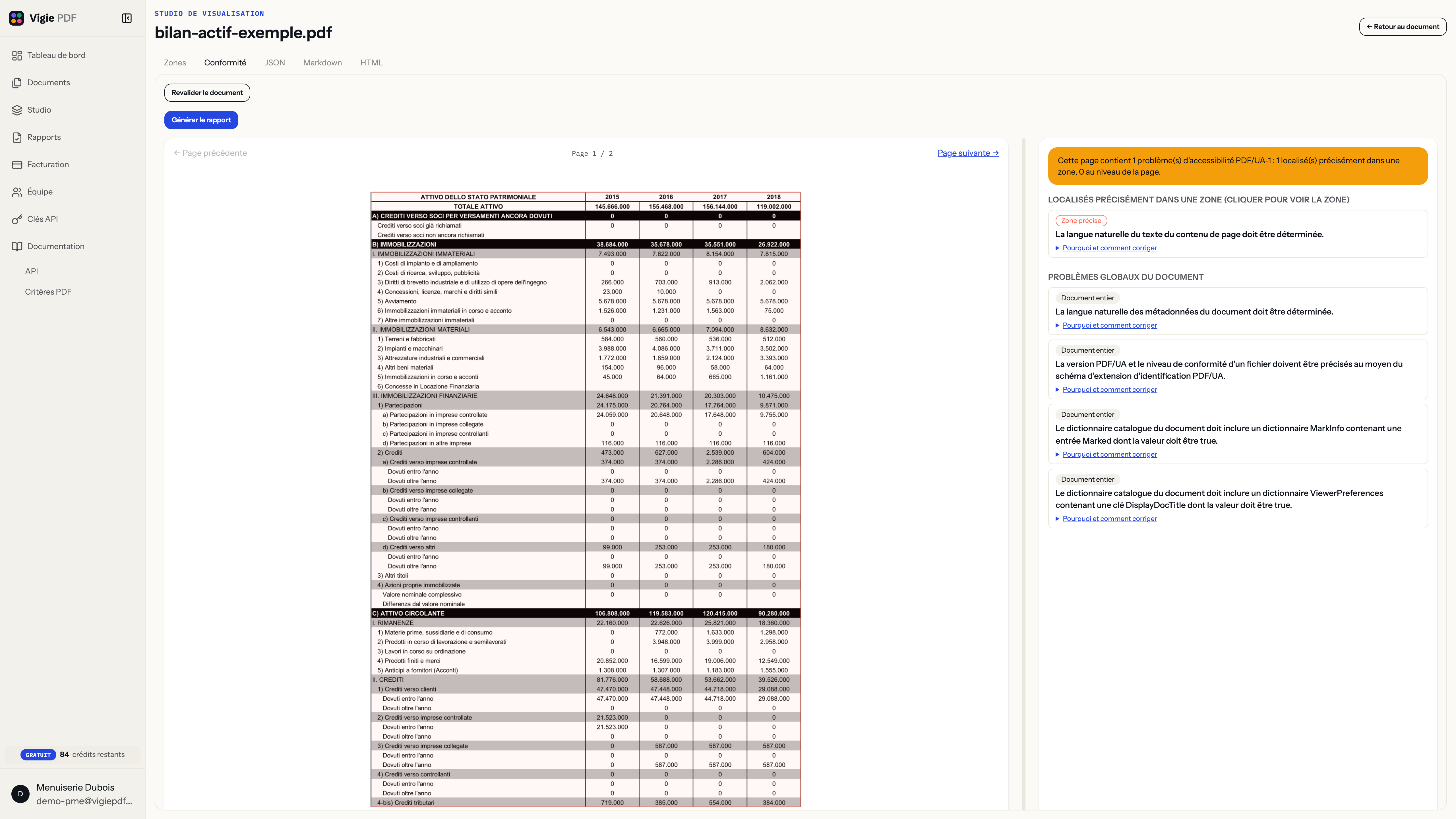Click Retour au document button
The width and height of the screenshot is (1456, 819).
pos(1402,26)
